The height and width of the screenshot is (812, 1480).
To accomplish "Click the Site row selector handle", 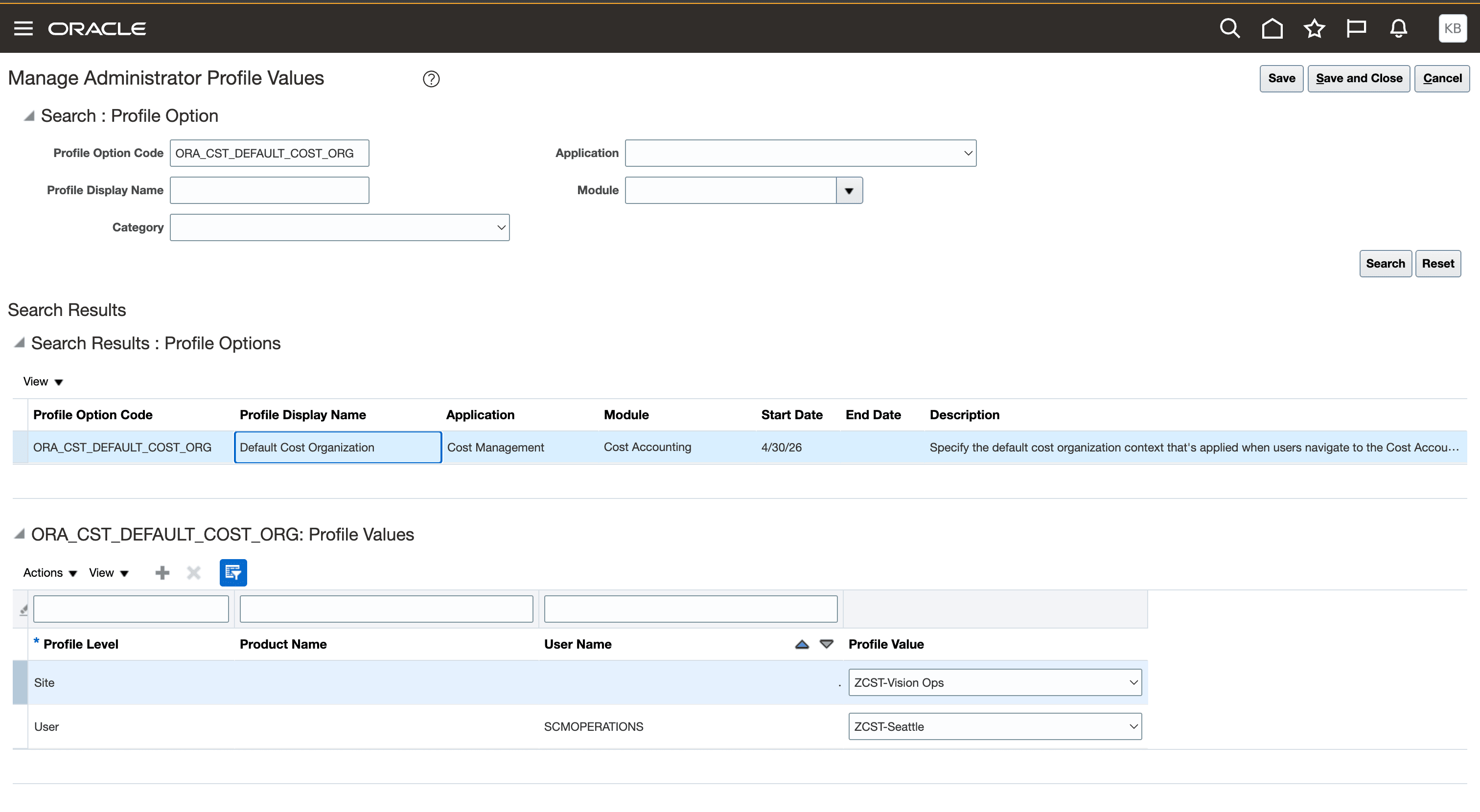I will tap(20, 682).
